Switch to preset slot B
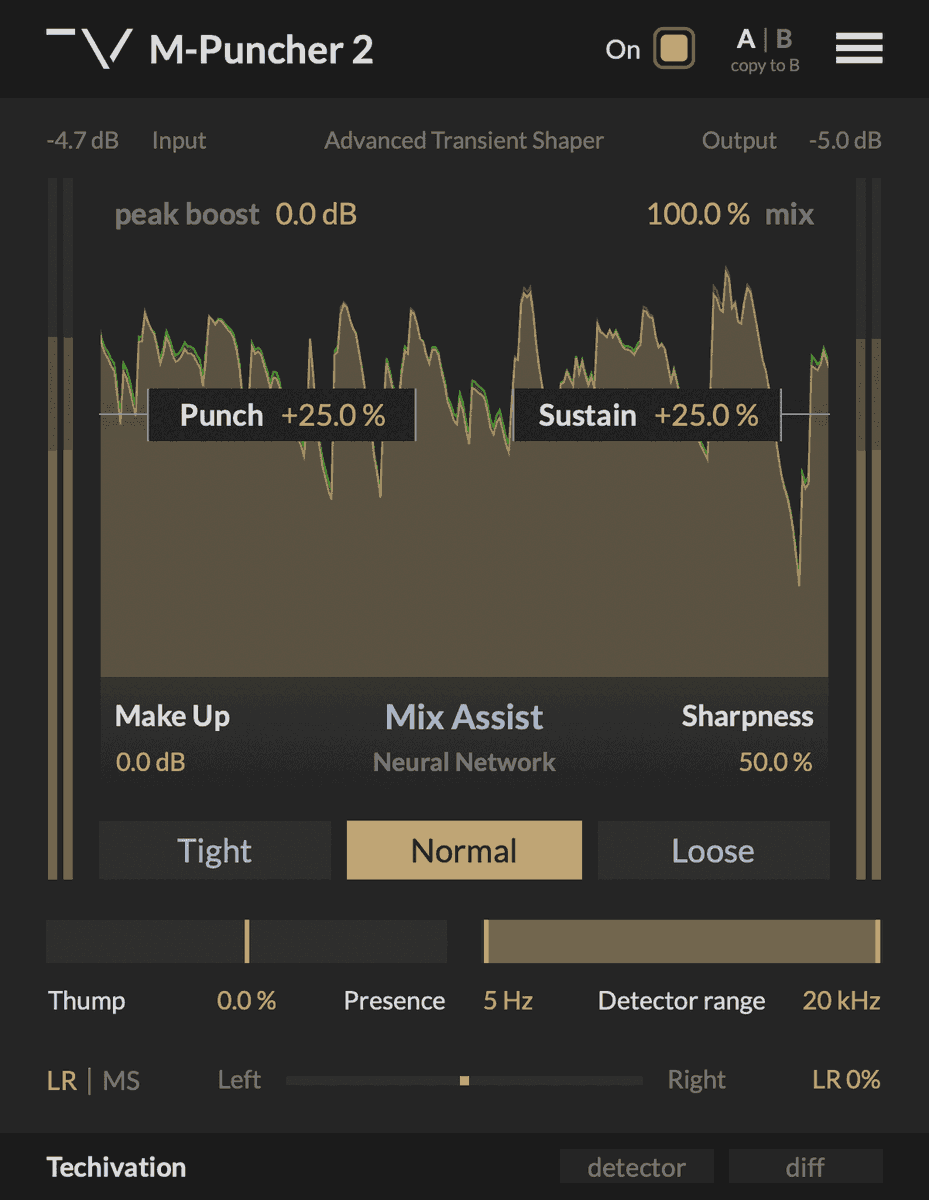 coord(784,39)
